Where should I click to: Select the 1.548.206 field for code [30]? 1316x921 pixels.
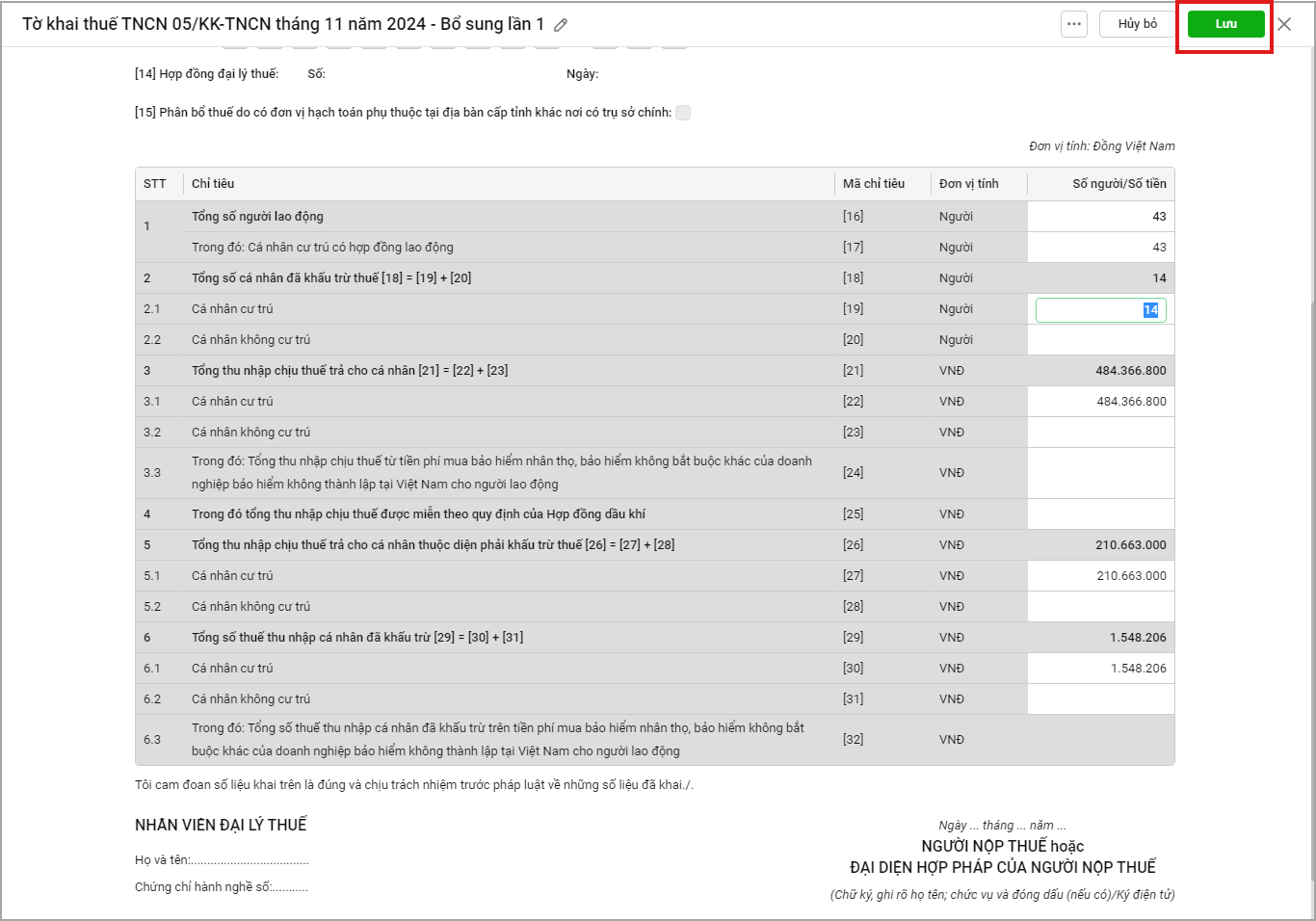(1100, 669)
